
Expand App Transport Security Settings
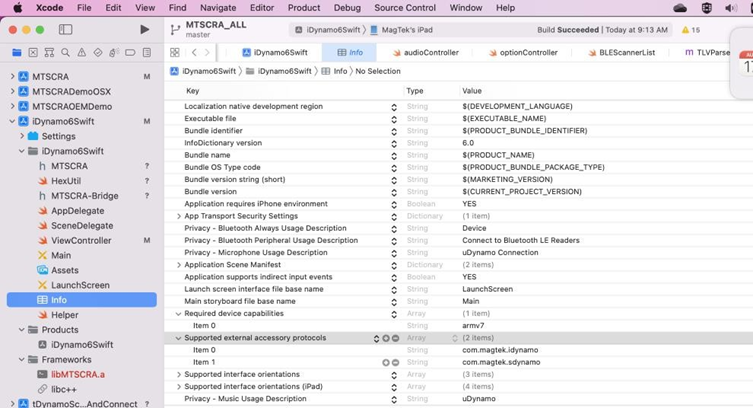point(179,216)
